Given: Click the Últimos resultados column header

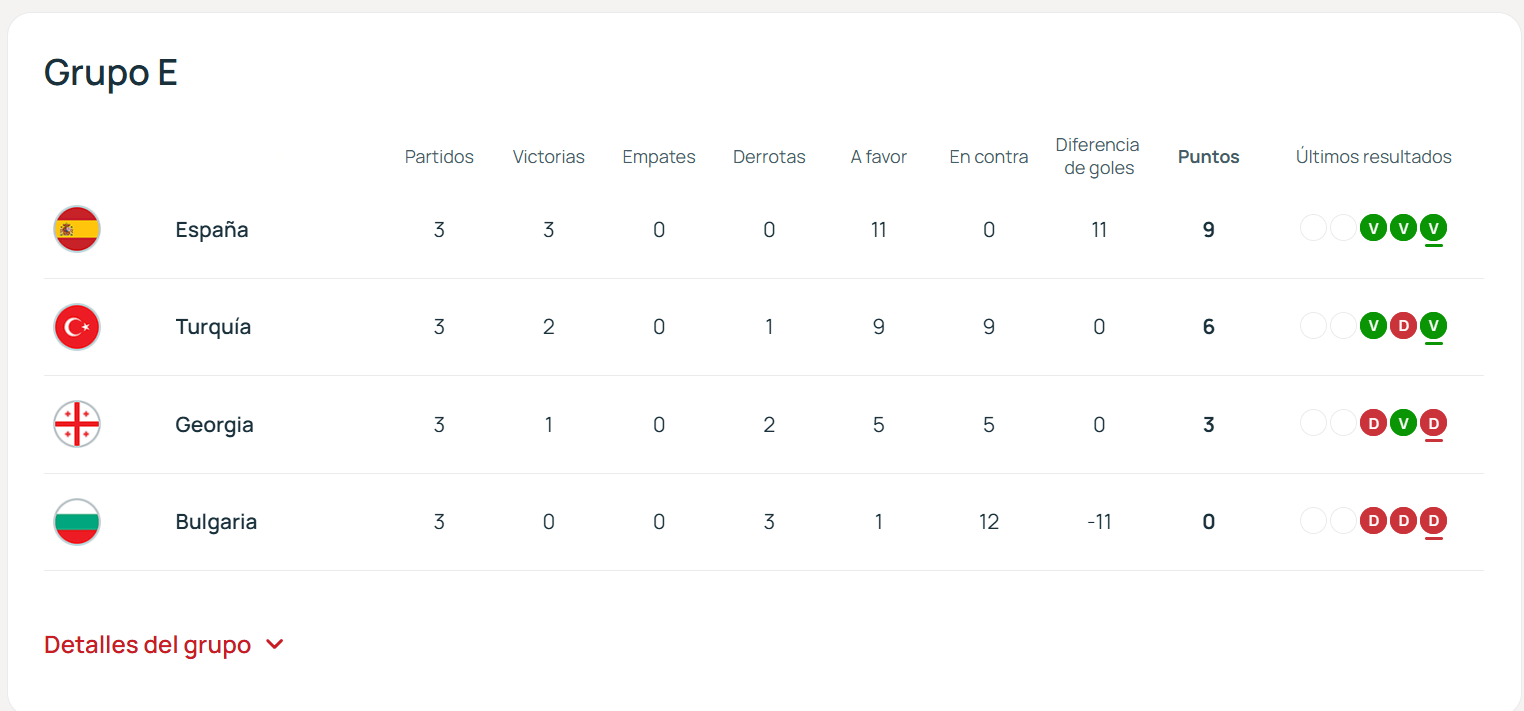Looking at the screenshot, I should 1373,157.
